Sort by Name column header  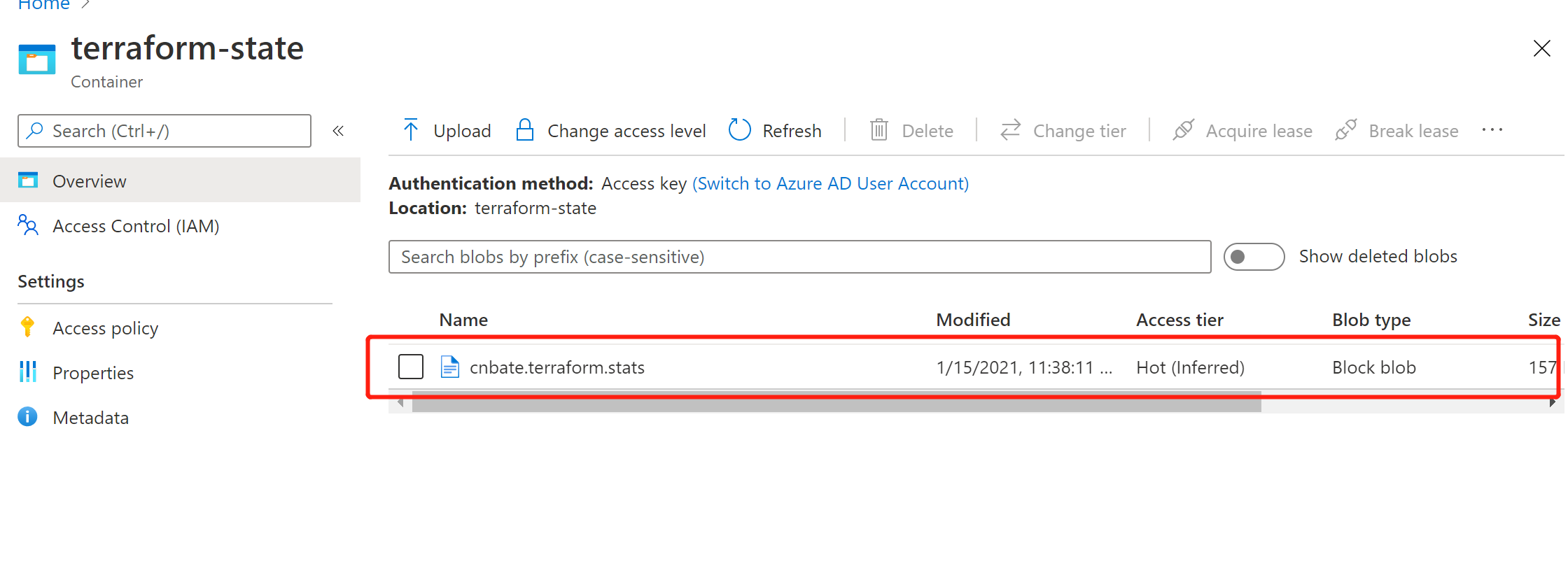pos(463,320)
